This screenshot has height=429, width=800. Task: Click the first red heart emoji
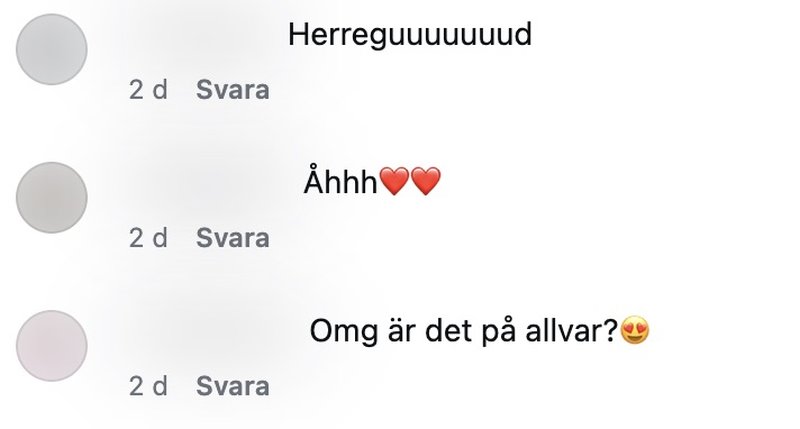click(394, 181)
